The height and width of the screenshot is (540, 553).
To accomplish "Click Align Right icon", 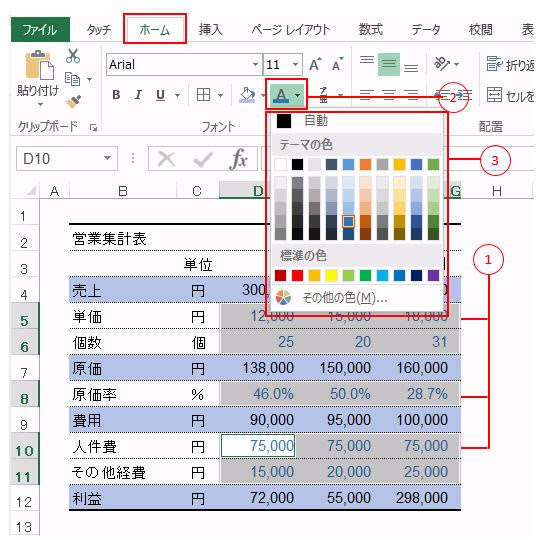I will 411,95.
